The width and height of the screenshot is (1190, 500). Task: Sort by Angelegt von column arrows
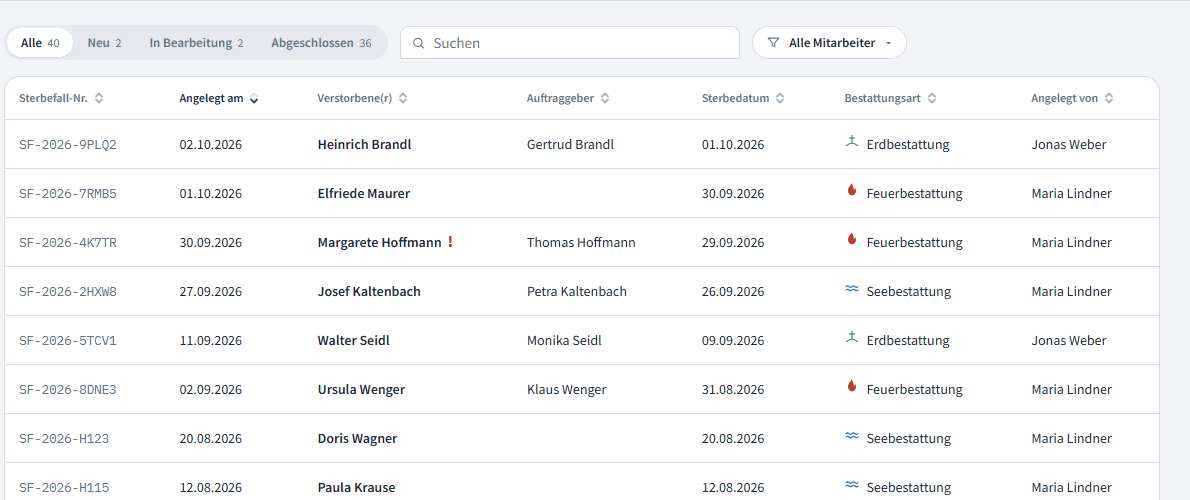[1109, 98]
